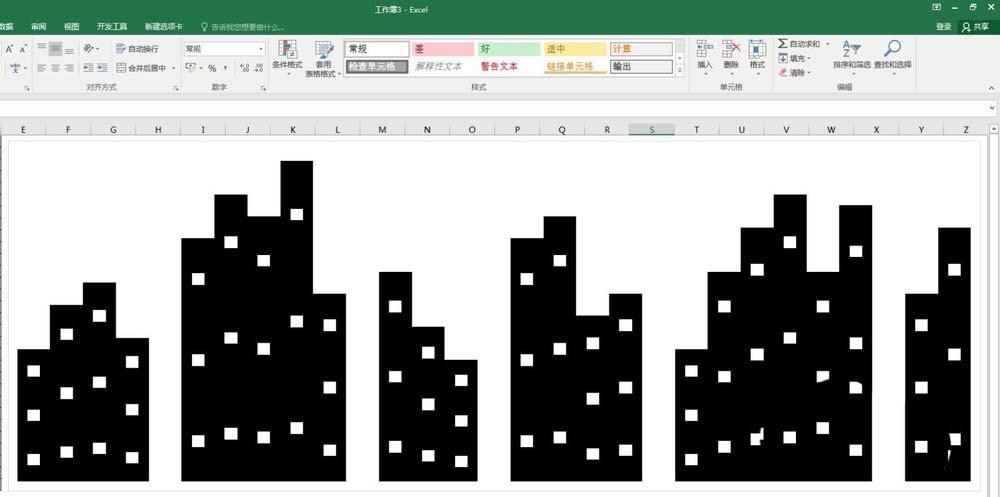Toggle middle vertical alignment button
Image resolution: width=1000 pixels, height=497 pixels.
tap(55, 48)
